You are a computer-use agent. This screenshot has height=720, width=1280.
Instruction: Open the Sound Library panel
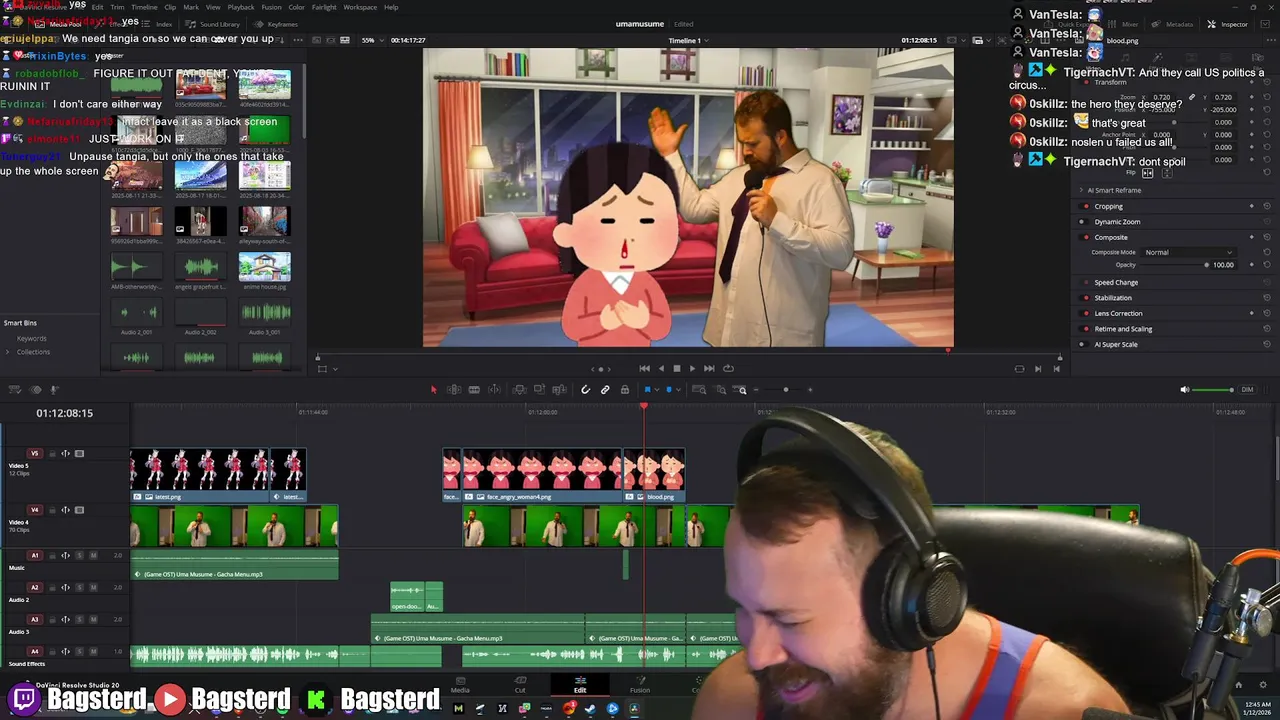(214, 24)
